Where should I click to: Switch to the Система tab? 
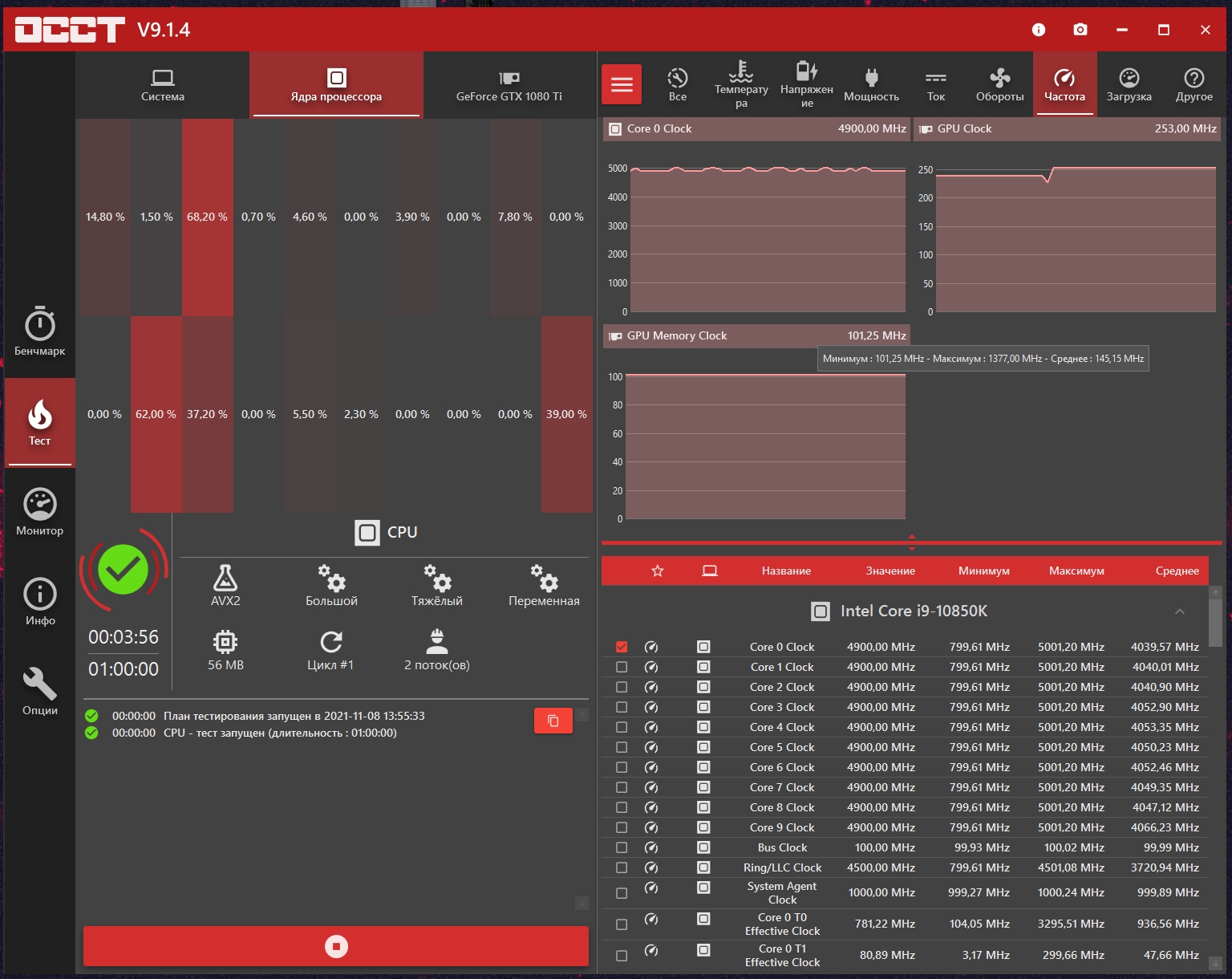point(163,85)
